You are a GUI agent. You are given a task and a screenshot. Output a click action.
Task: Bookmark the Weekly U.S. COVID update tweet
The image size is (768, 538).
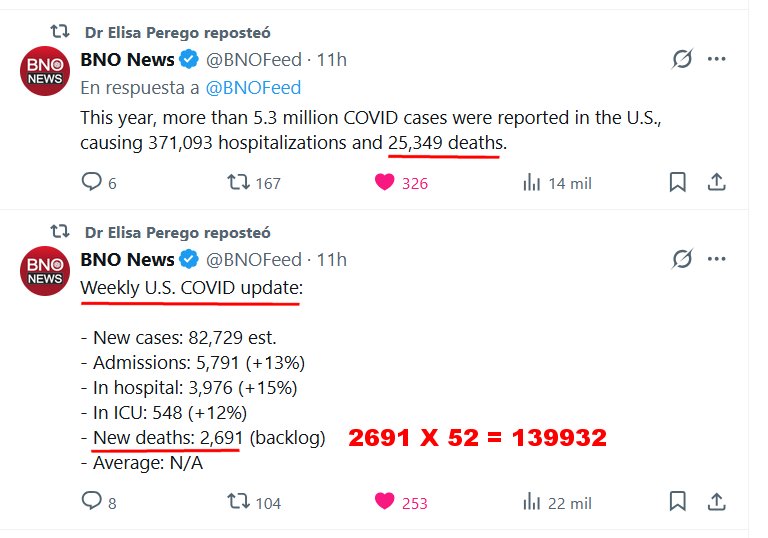677,502
